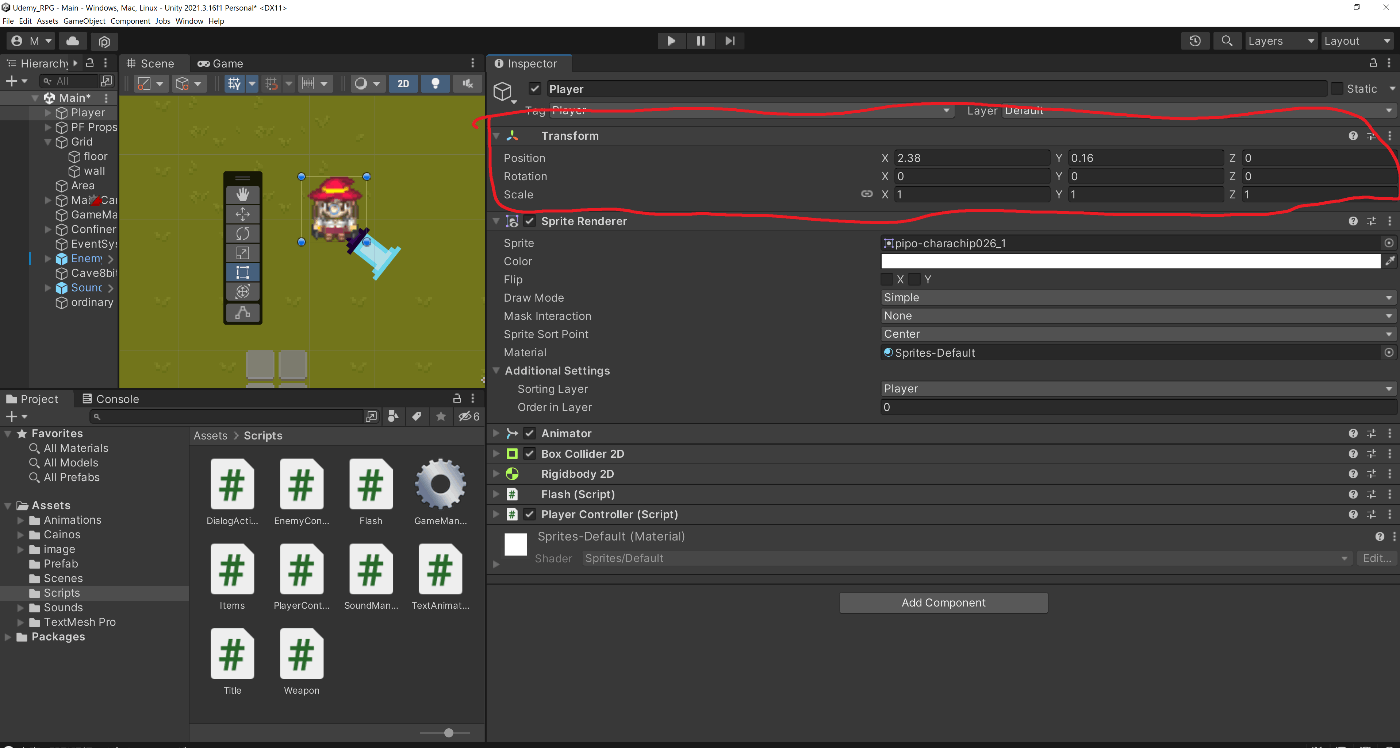Pick color with the eyedropper icon

coord(1390,261)
